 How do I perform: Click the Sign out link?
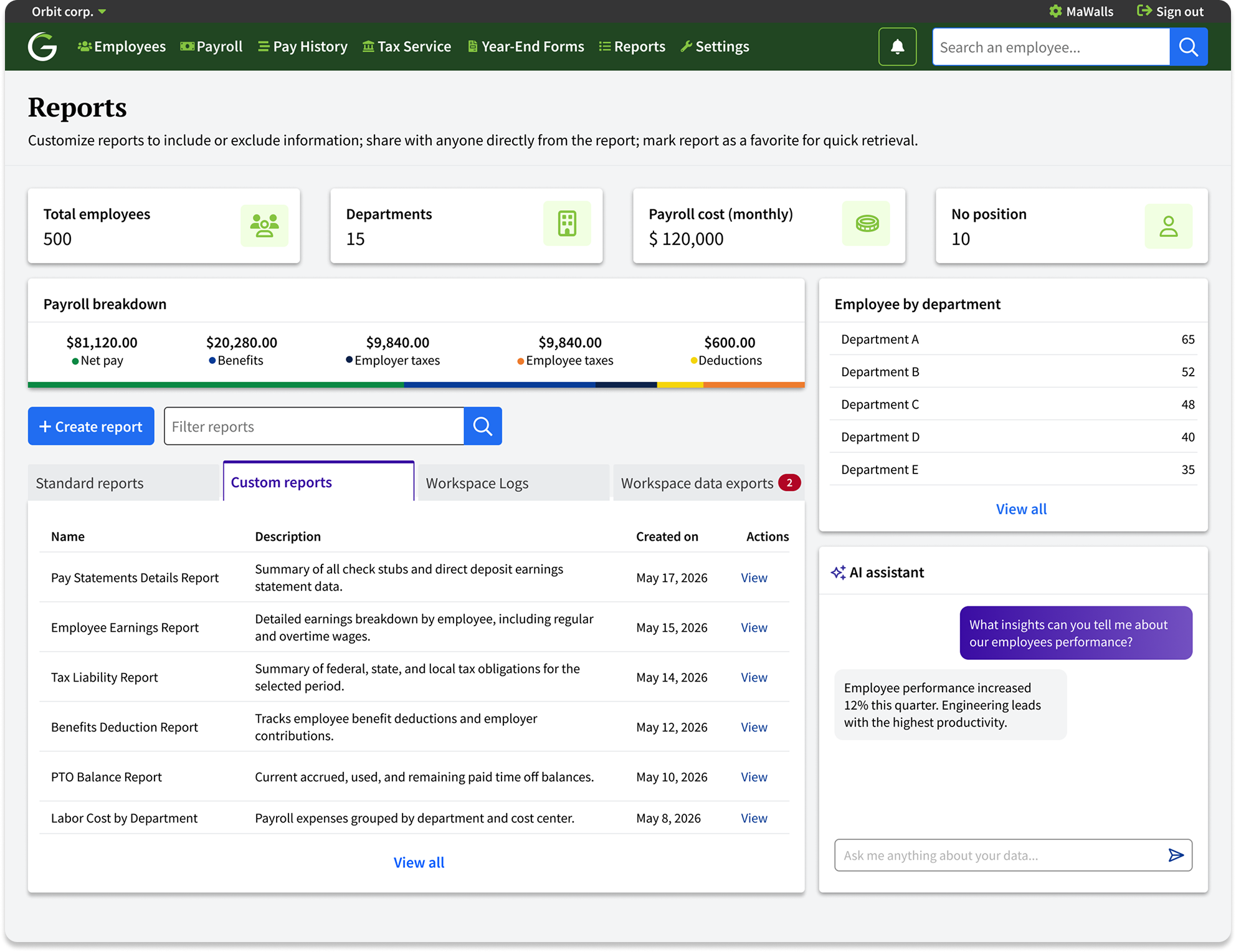[x=1170, y=11]
